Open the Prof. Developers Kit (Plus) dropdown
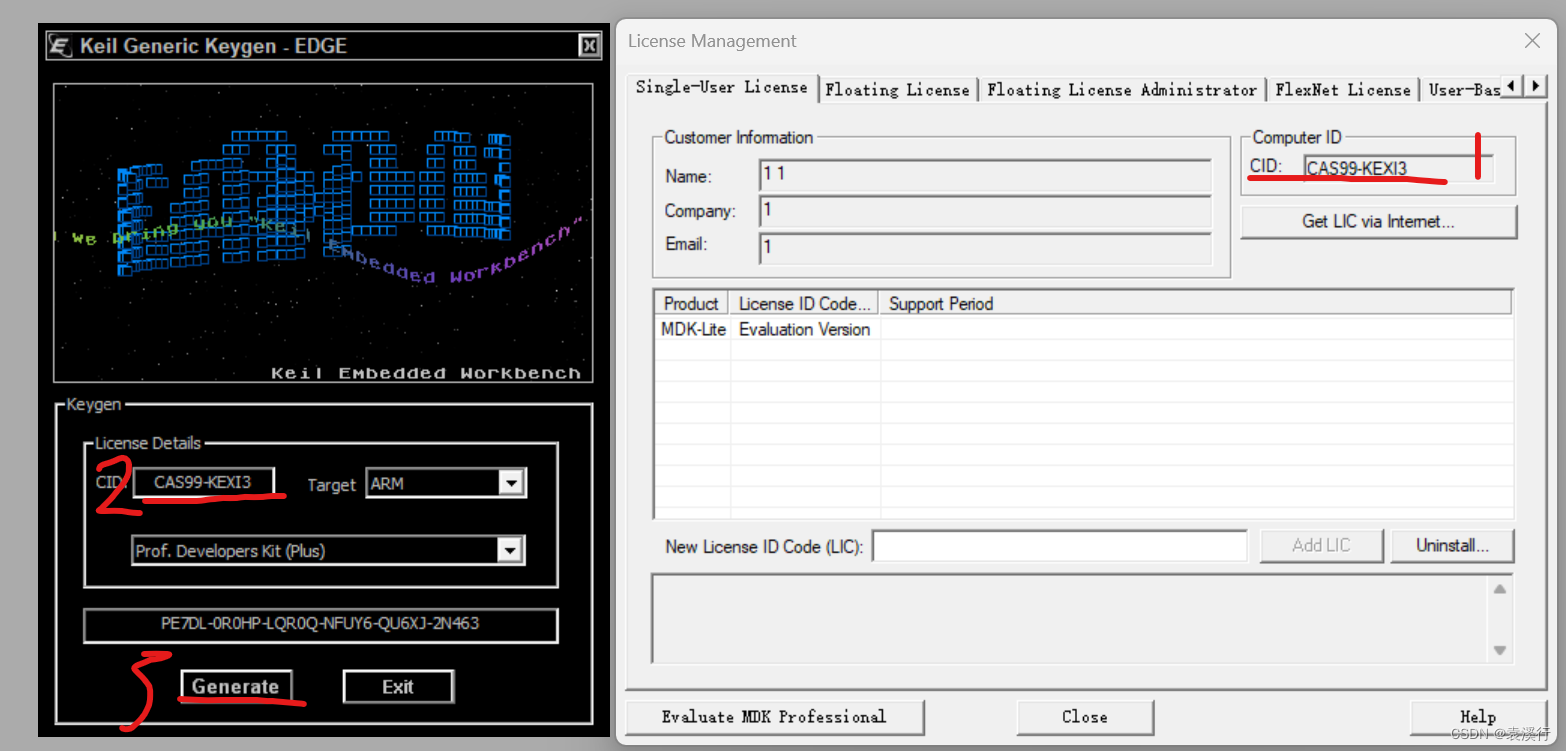Image resolution: width=1566 pixels, height=751 pixels. 510,550
